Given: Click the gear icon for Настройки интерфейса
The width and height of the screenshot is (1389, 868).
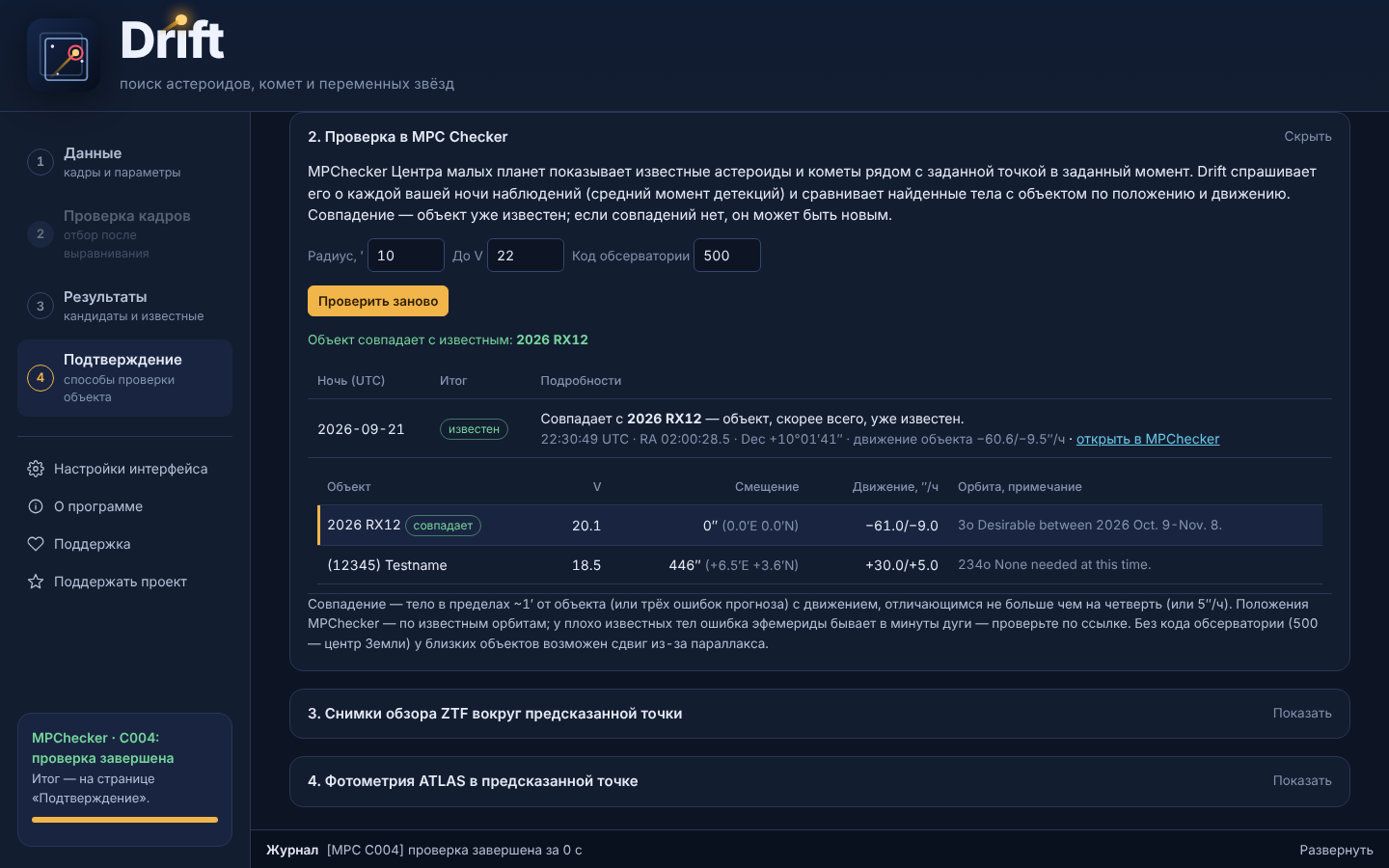Looking at the screenshot, I should 36,469.
